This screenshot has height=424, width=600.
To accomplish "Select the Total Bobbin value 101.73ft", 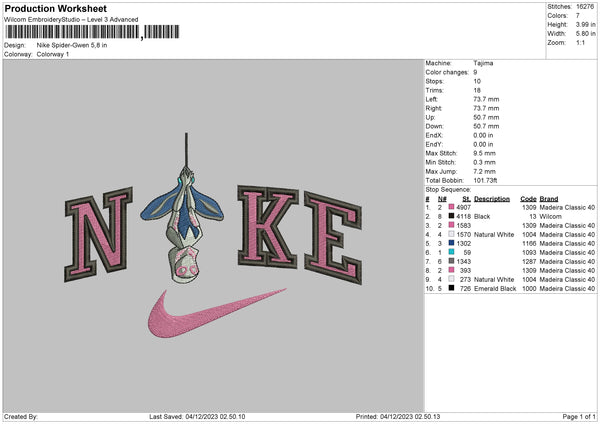I will (x=486, y=180).
